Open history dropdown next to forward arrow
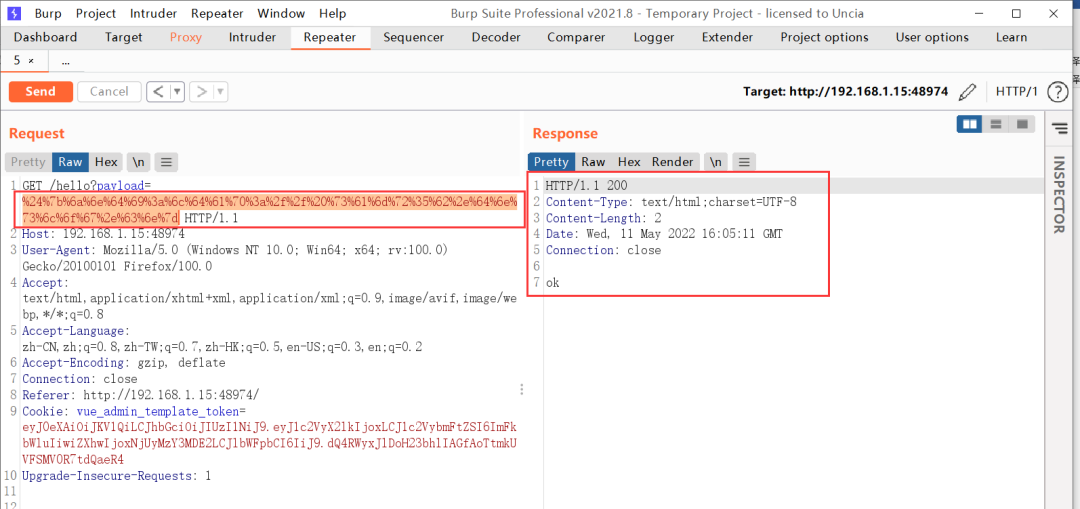 (x=220, y=92)
